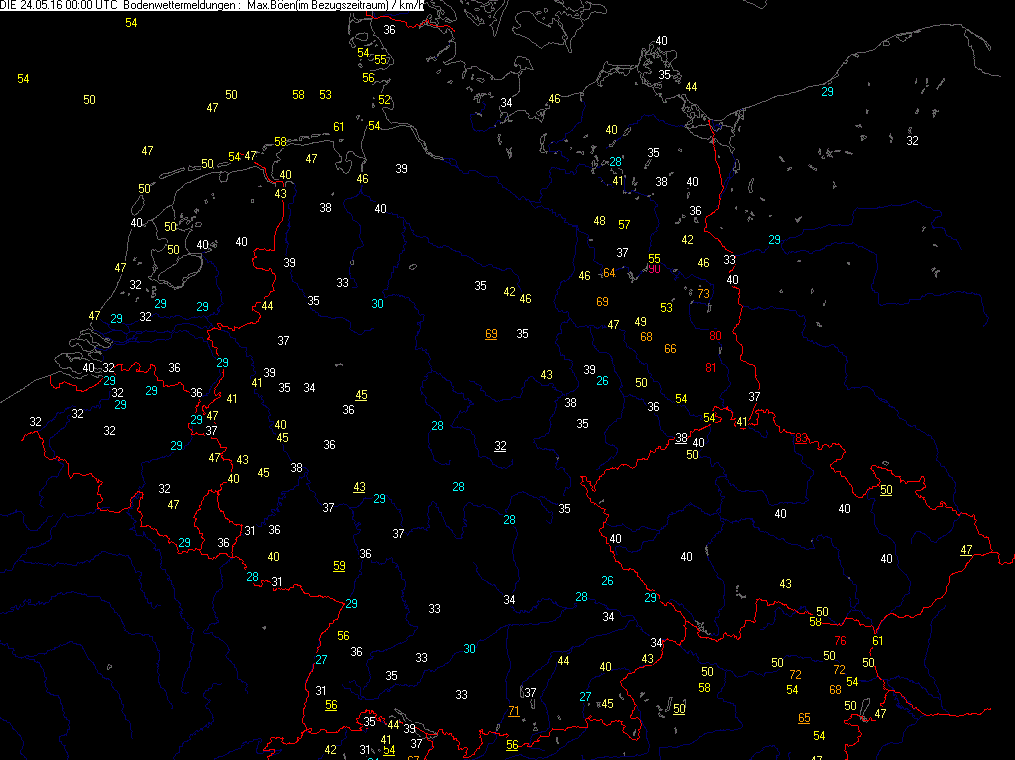Click the orange 66 gust value
This screenshot has width=1015, height=760.
click(x=670, y=349)
